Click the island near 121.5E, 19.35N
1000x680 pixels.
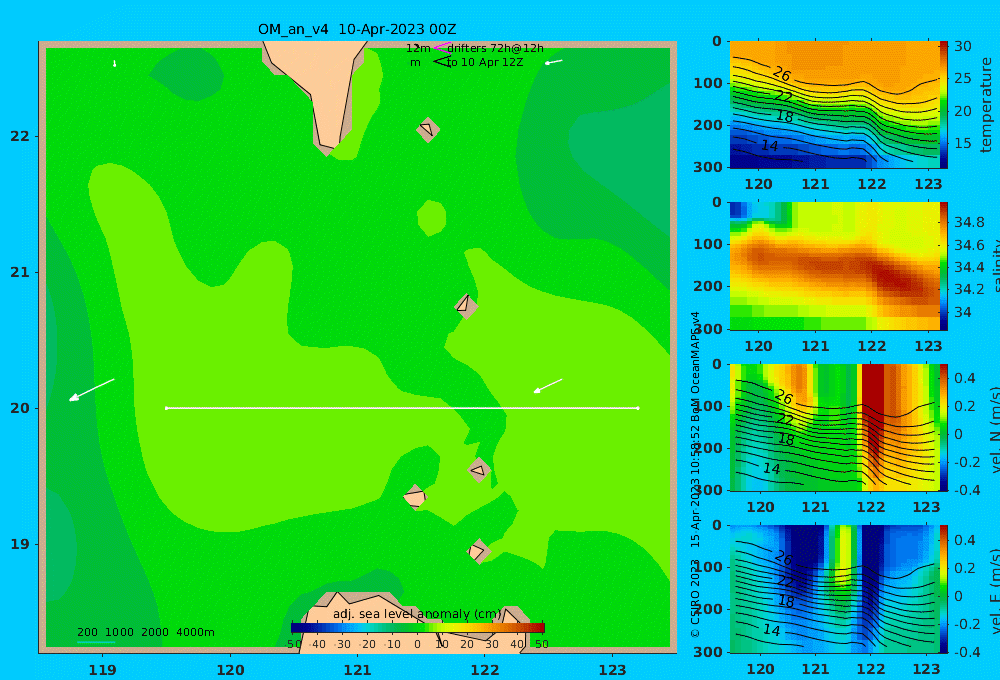pyautogui.click(x=415, y=497)
